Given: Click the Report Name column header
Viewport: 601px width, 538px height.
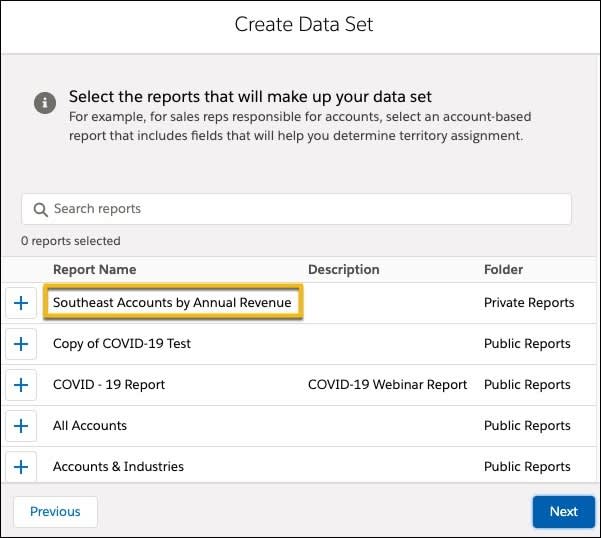Looking at the screenshot, I should (x=95, y=269).
